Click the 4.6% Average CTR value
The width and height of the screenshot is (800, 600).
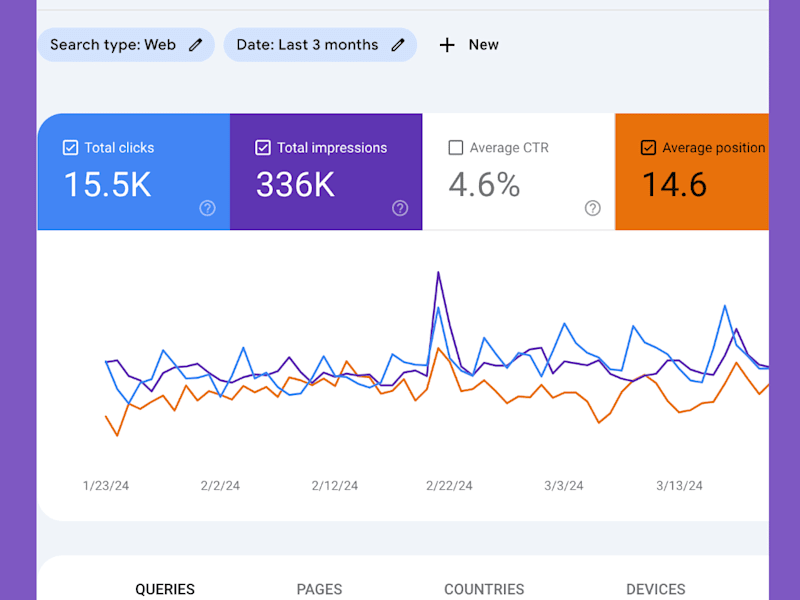click(x=484, y=185)
